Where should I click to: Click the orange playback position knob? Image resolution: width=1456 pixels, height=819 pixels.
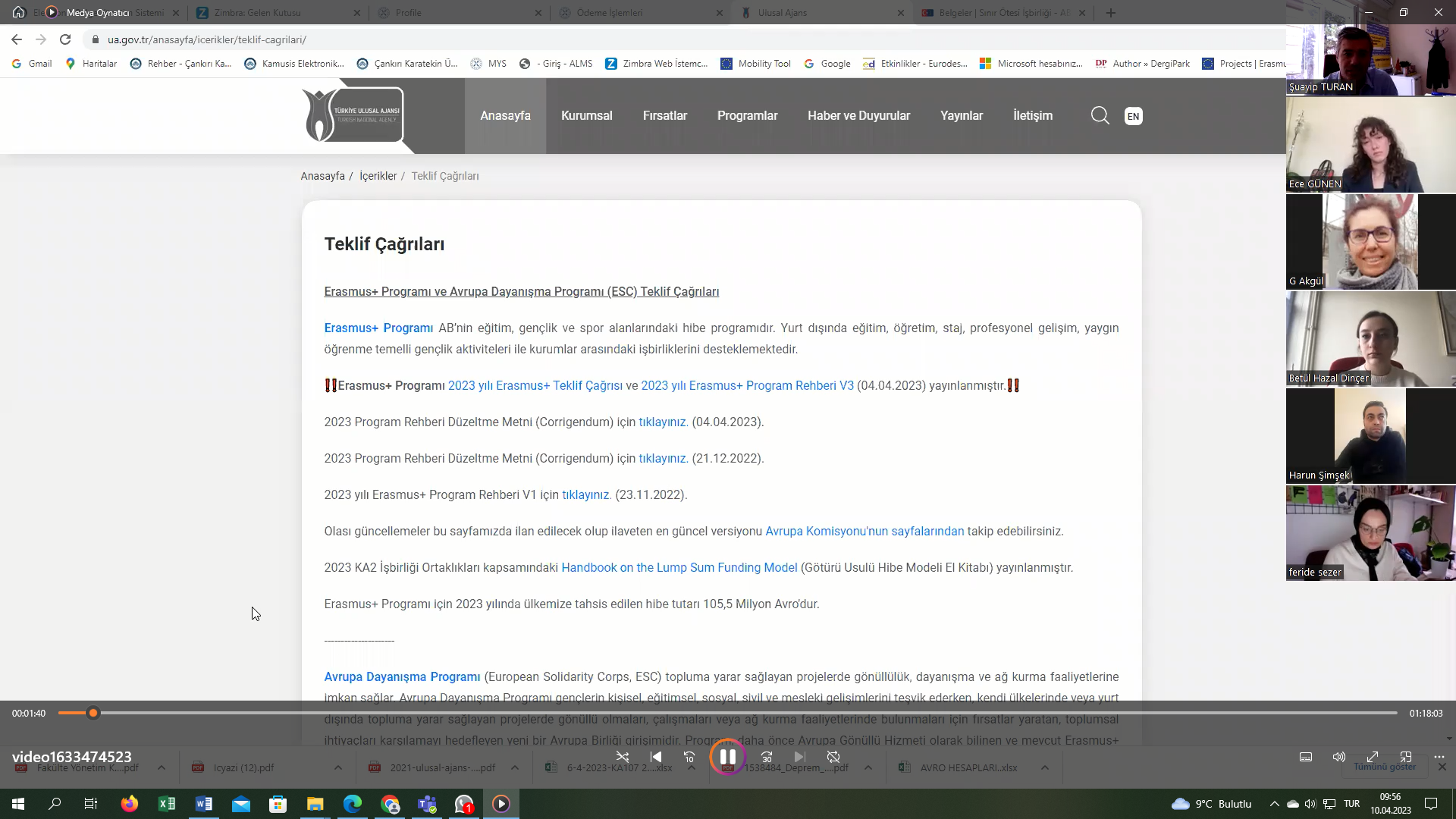pyautogui.click(x=93, y=713)
